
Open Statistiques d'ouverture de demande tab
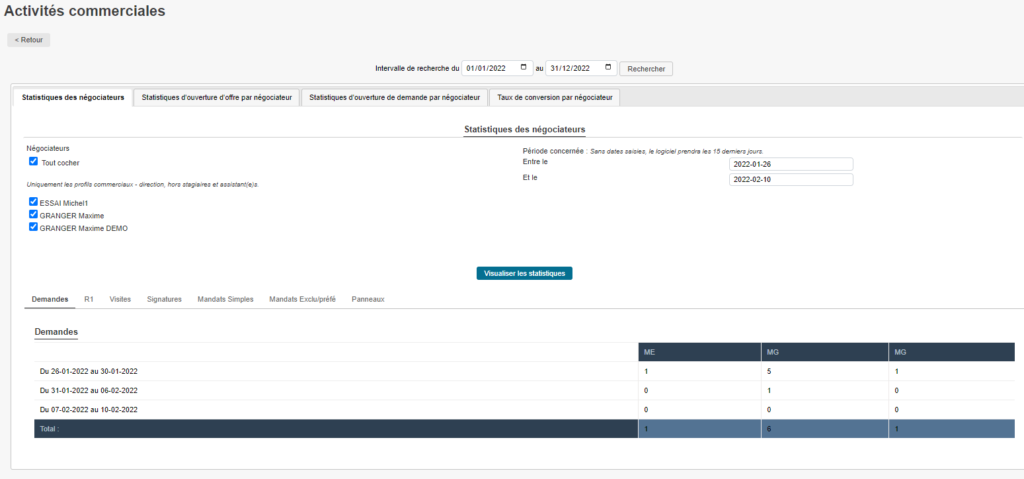point(395,97)
